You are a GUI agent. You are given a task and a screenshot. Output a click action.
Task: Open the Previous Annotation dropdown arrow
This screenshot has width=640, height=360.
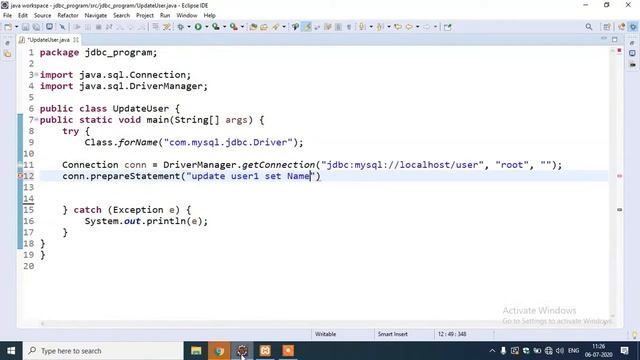click(x=389, y=27)
